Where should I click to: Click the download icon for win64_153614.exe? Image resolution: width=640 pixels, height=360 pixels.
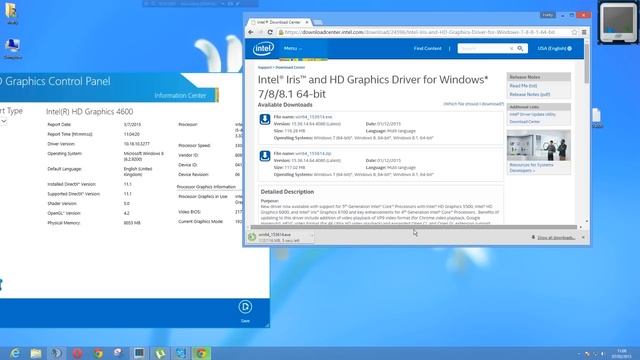tap(265, 119)
